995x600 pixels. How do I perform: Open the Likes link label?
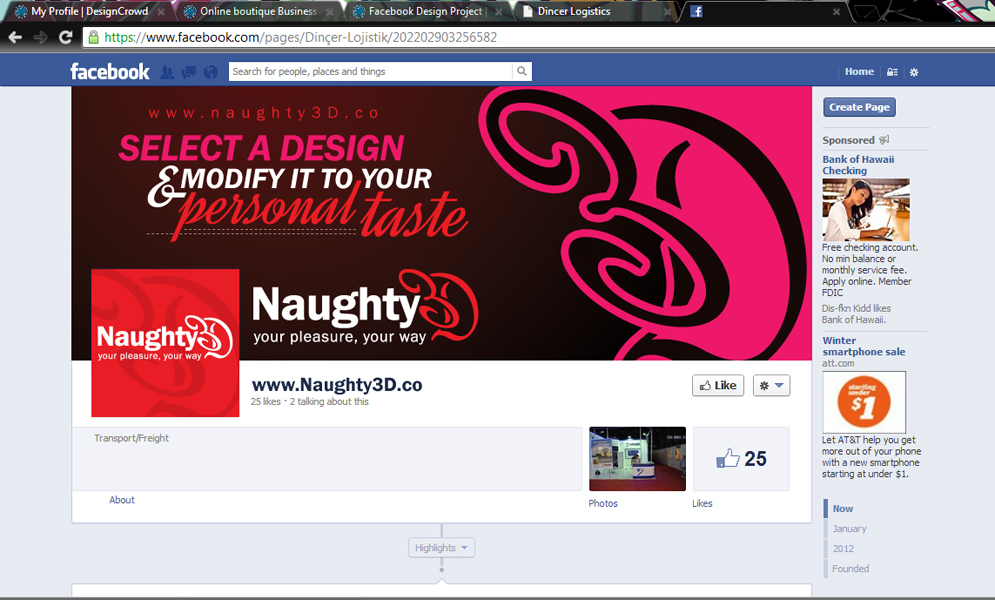(x=702, y=504)
